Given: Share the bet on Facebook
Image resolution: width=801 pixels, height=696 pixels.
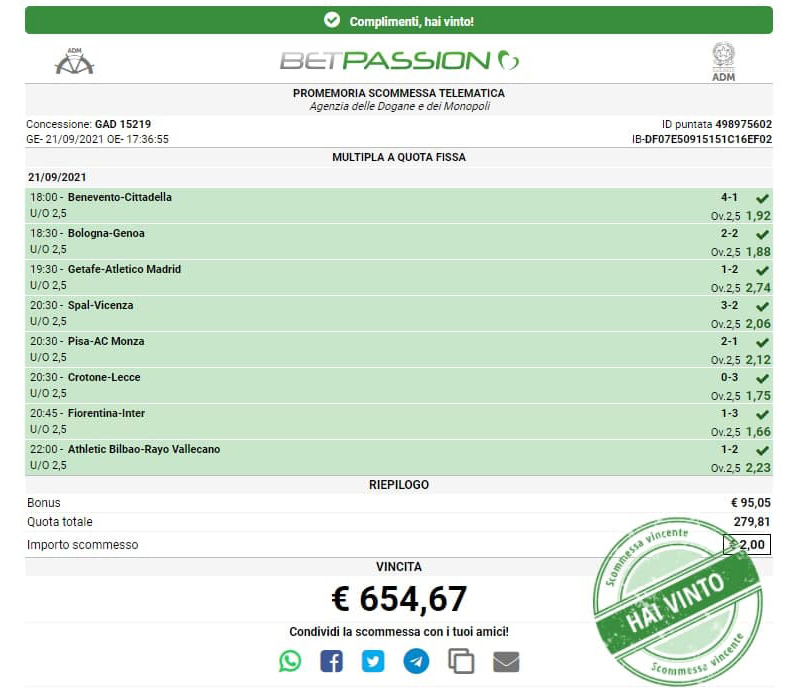Looking at the screenshot, I should click(332, 661).
